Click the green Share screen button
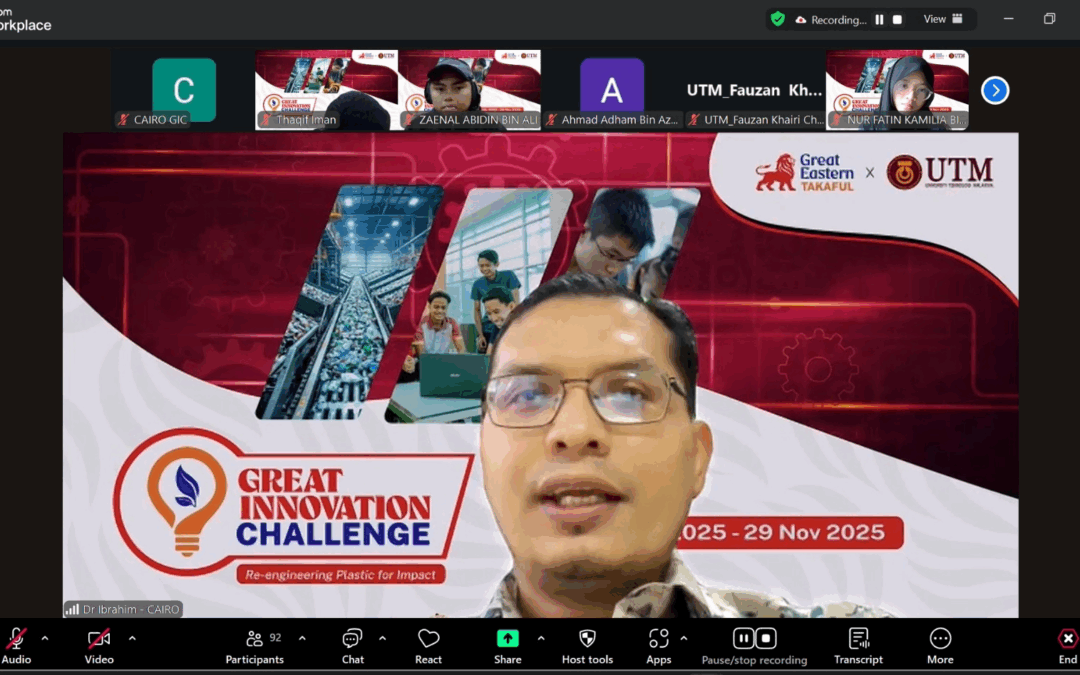The width and height of the screenshot is (1080, 675). 507,639
